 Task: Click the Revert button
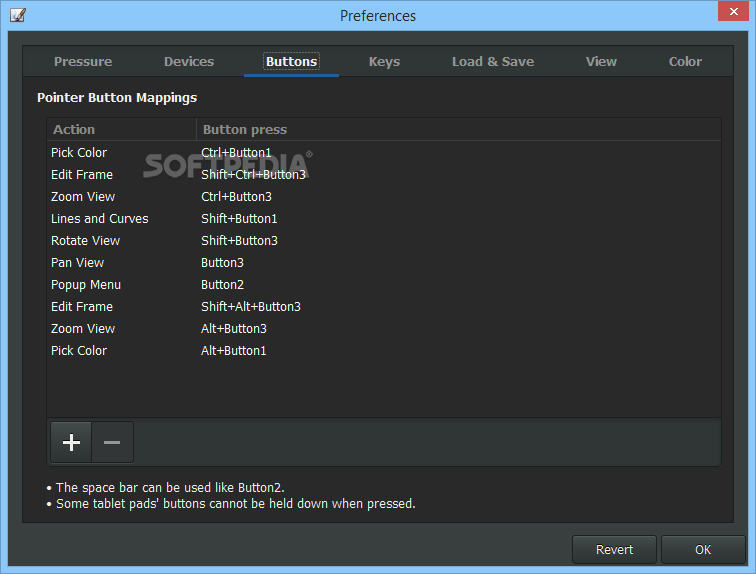(x=614, y=549)
